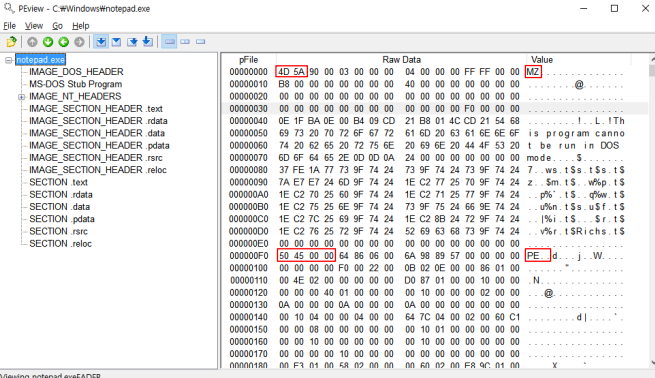Expand the IMAGE_NT_HEADERS node
The width and height of the screenshot is (655, 378).
tap(21, 97)
